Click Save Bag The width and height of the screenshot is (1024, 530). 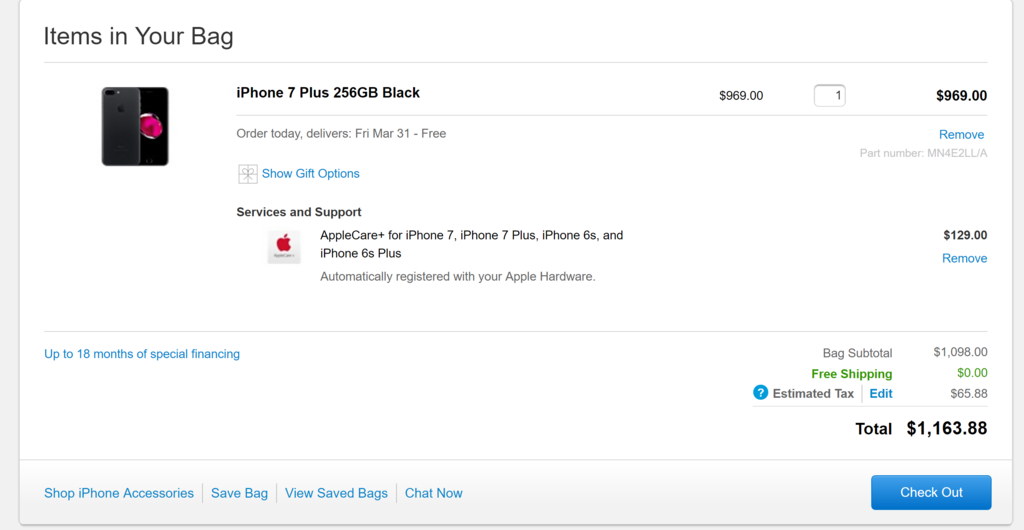[239, 493]
